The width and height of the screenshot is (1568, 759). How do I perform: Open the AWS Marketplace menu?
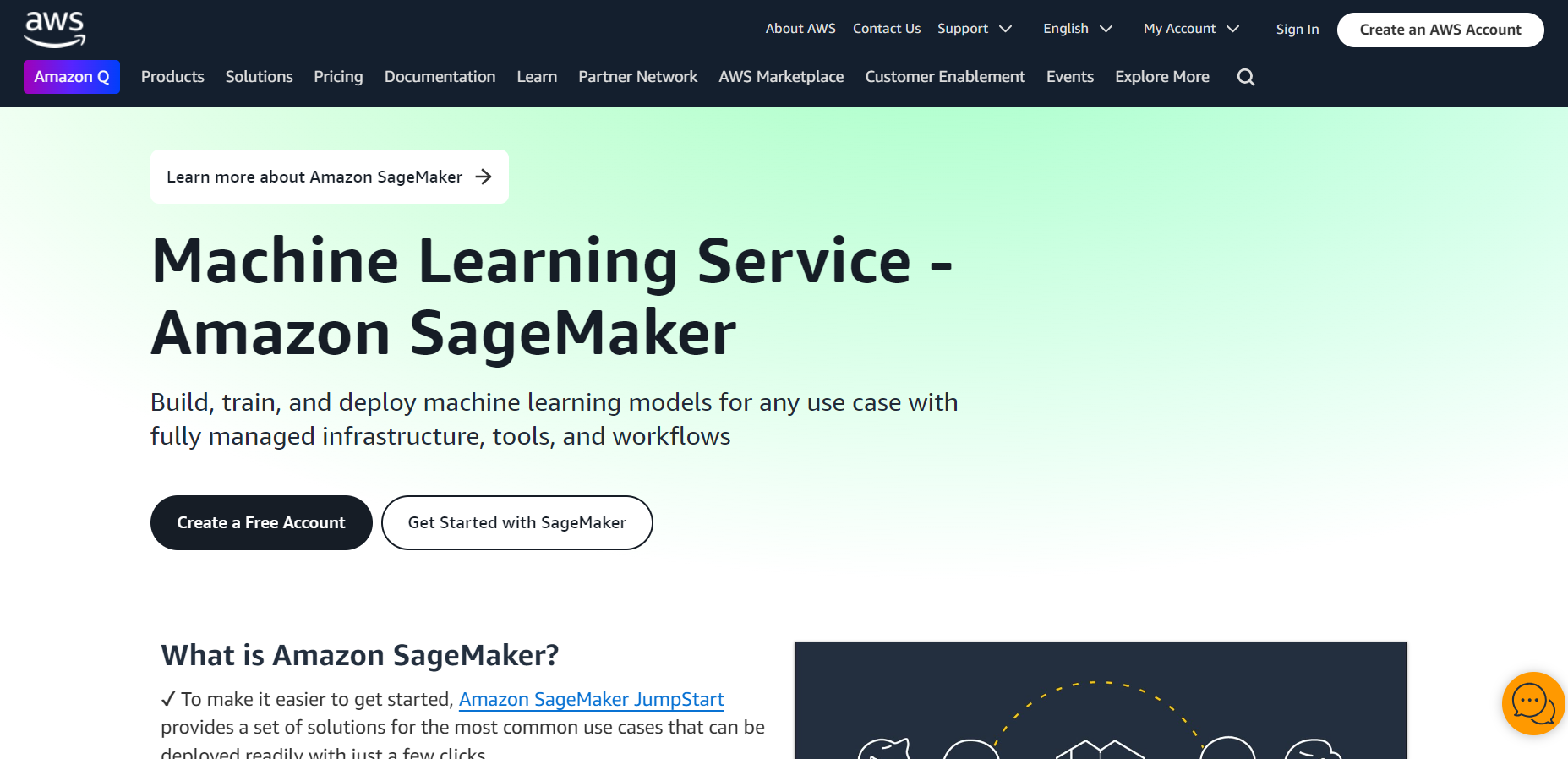(x=781, y=77)
